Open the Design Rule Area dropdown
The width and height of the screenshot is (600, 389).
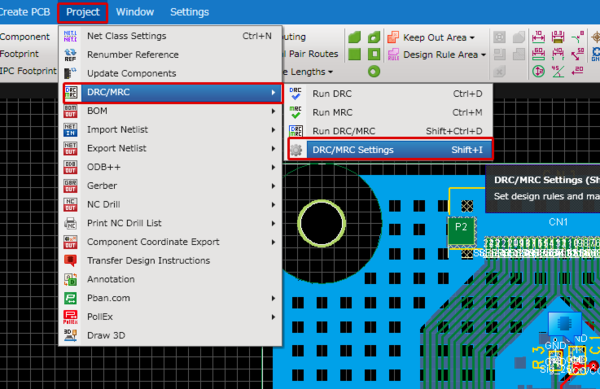[x=483, y=55]
